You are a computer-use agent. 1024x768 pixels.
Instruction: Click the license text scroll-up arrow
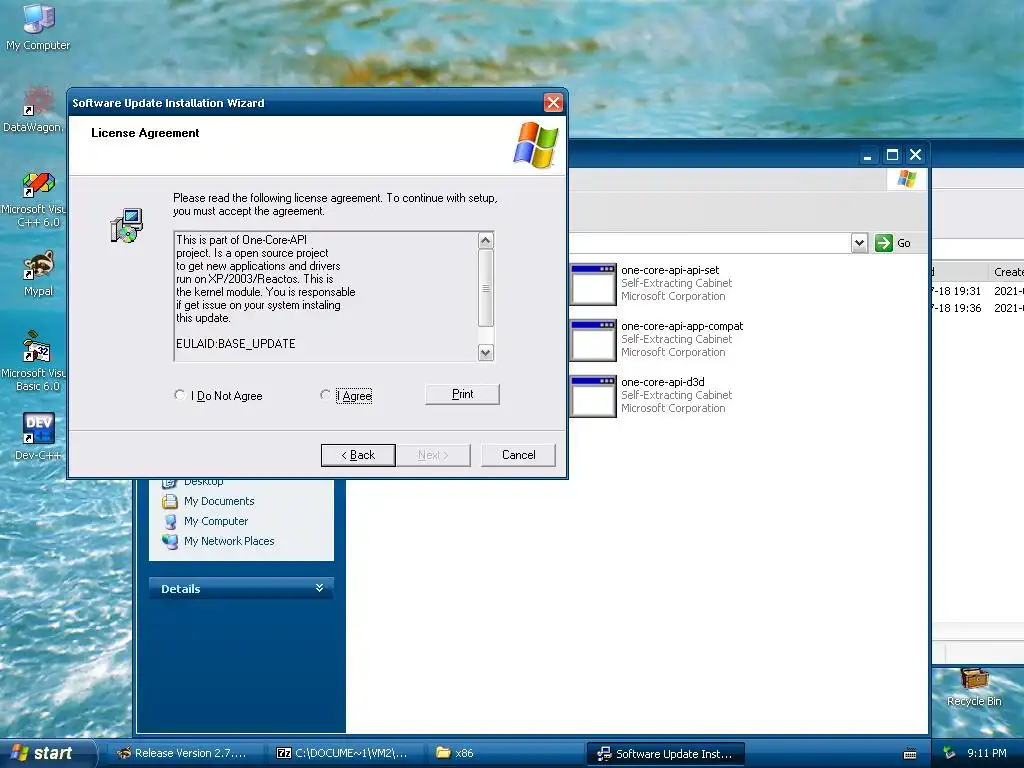[x=485, y=240]
